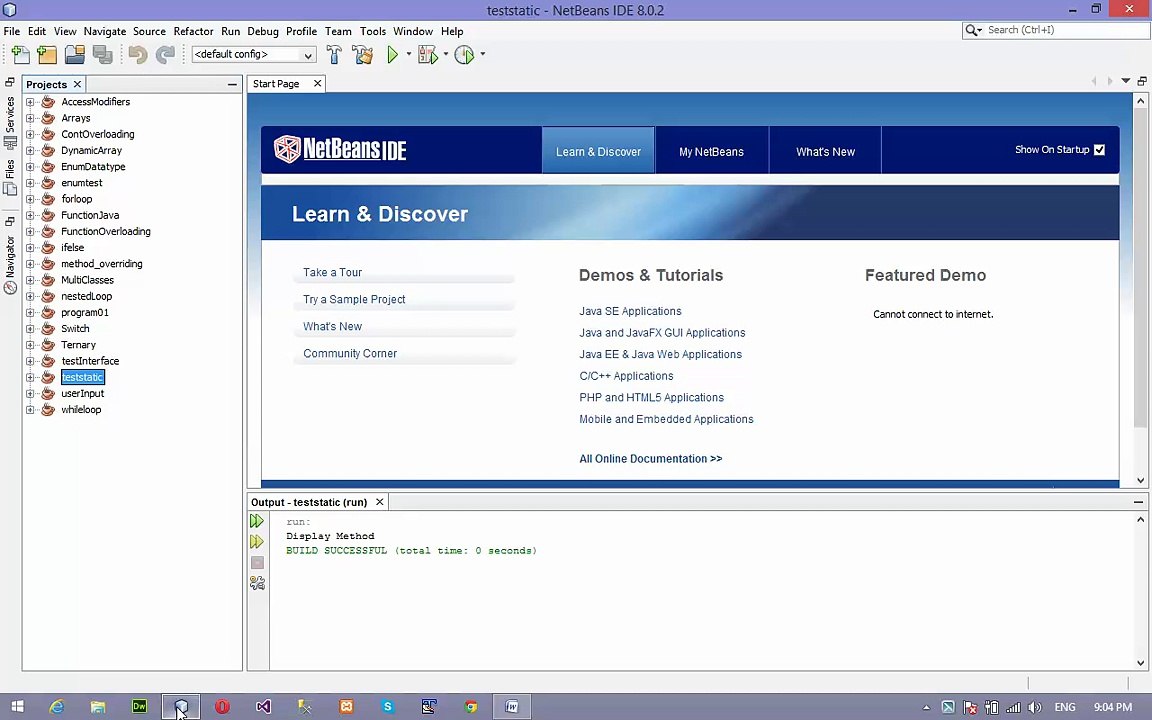This screenshot has width=1152, height=720.
Task: Open the Tools menu
Action: (x=372, y=32)
